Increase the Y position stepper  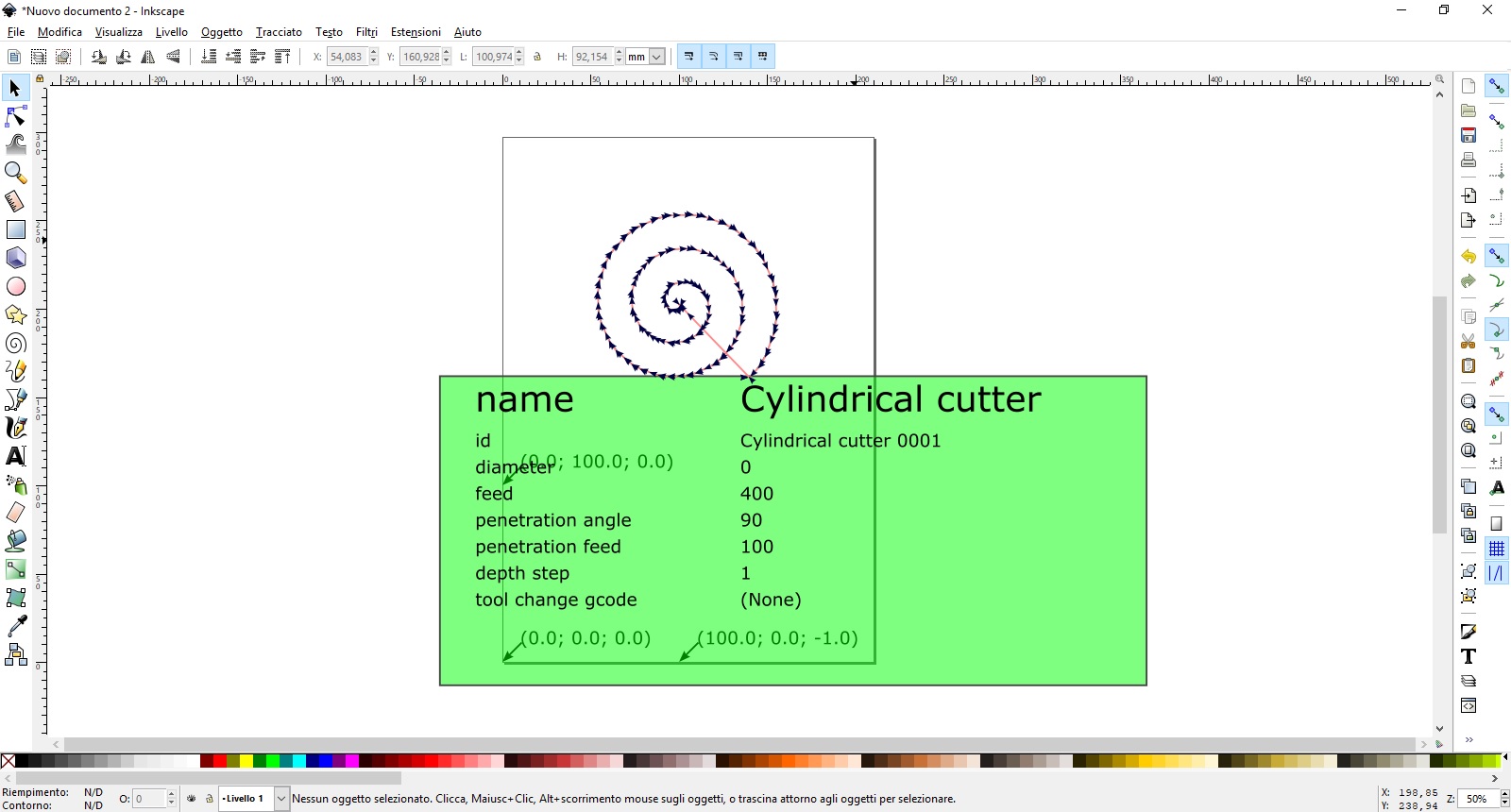coord(447,53)
